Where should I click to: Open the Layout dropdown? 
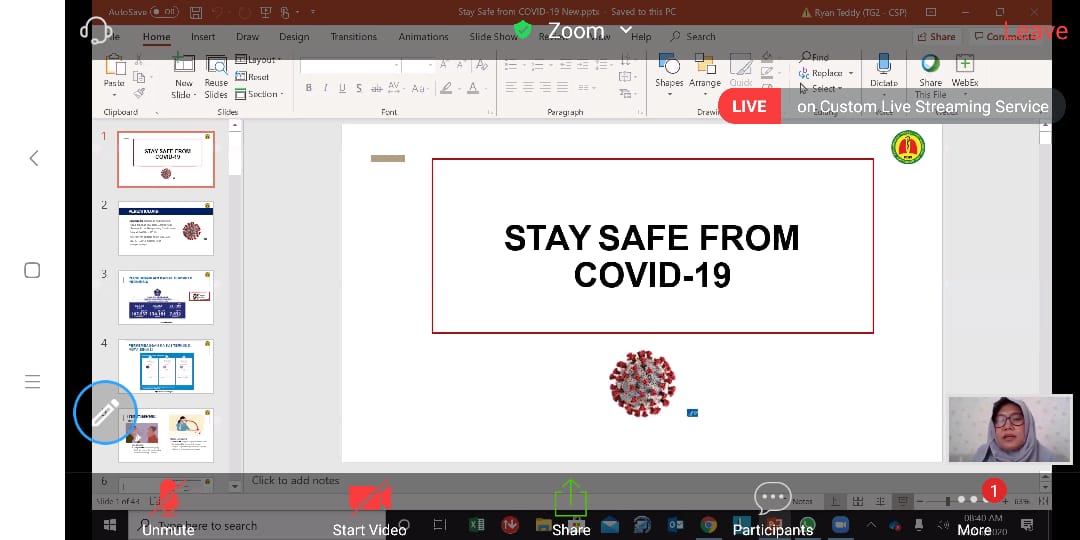point(259,60)
